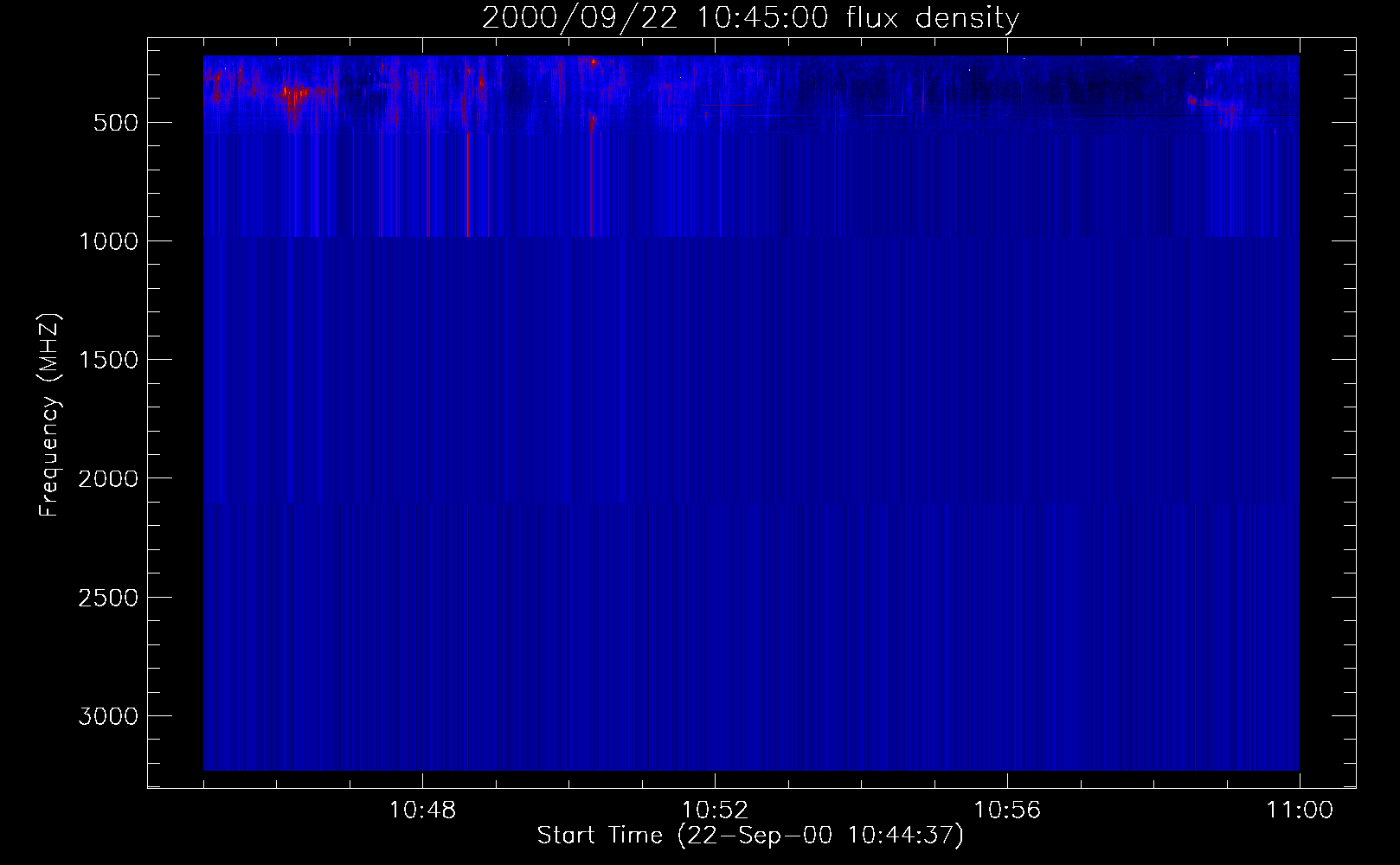The width and height of the screenshot is (1400, 865).
Task: Click the 3000 frequency tick label
Action: [x=108, y=716]
